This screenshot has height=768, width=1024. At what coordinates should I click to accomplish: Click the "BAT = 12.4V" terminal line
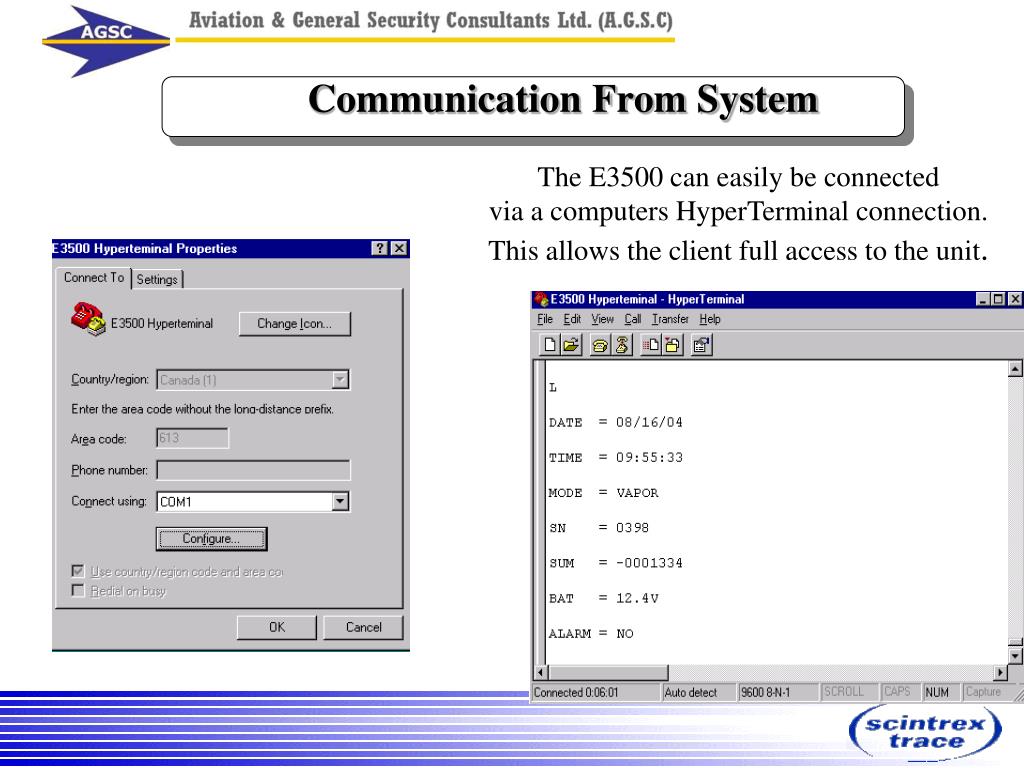click(603, 598)
